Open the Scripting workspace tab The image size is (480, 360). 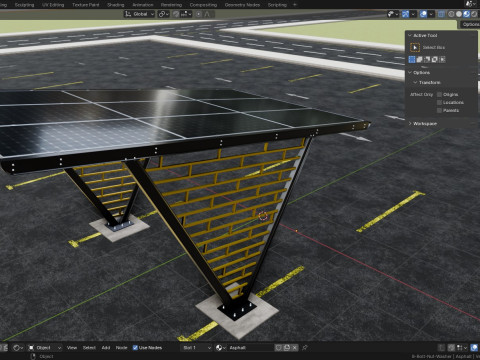pos(277,5)
